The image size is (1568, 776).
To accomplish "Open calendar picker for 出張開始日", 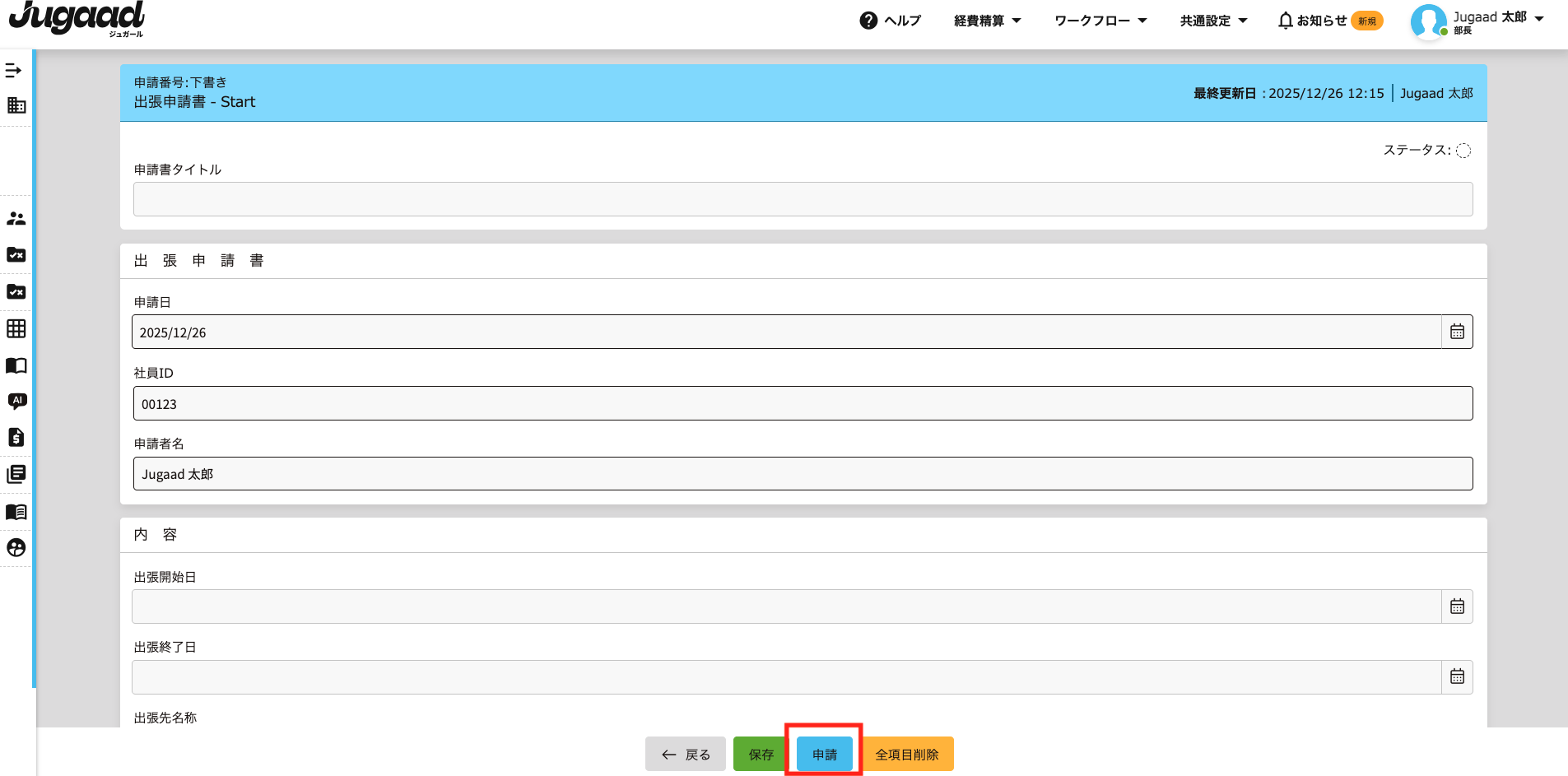I will [x=1457, y=606].
